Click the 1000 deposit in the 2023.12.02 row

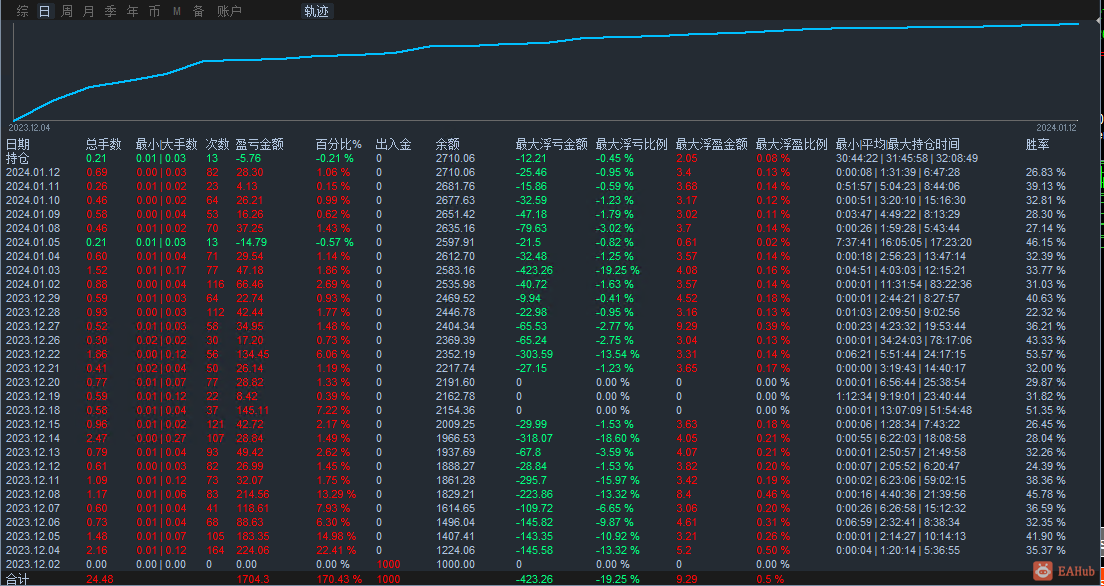[388, 564]
